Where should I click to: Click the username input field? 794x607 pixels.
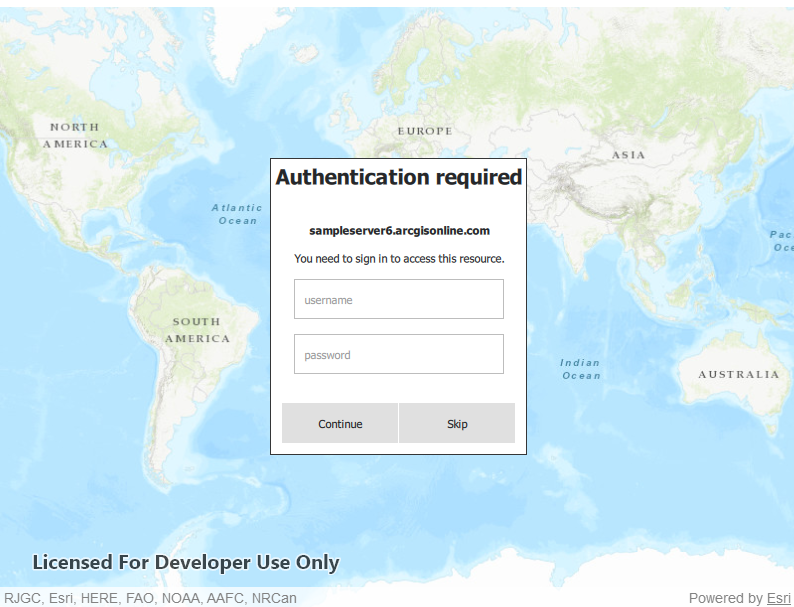(x=399, y=299)
